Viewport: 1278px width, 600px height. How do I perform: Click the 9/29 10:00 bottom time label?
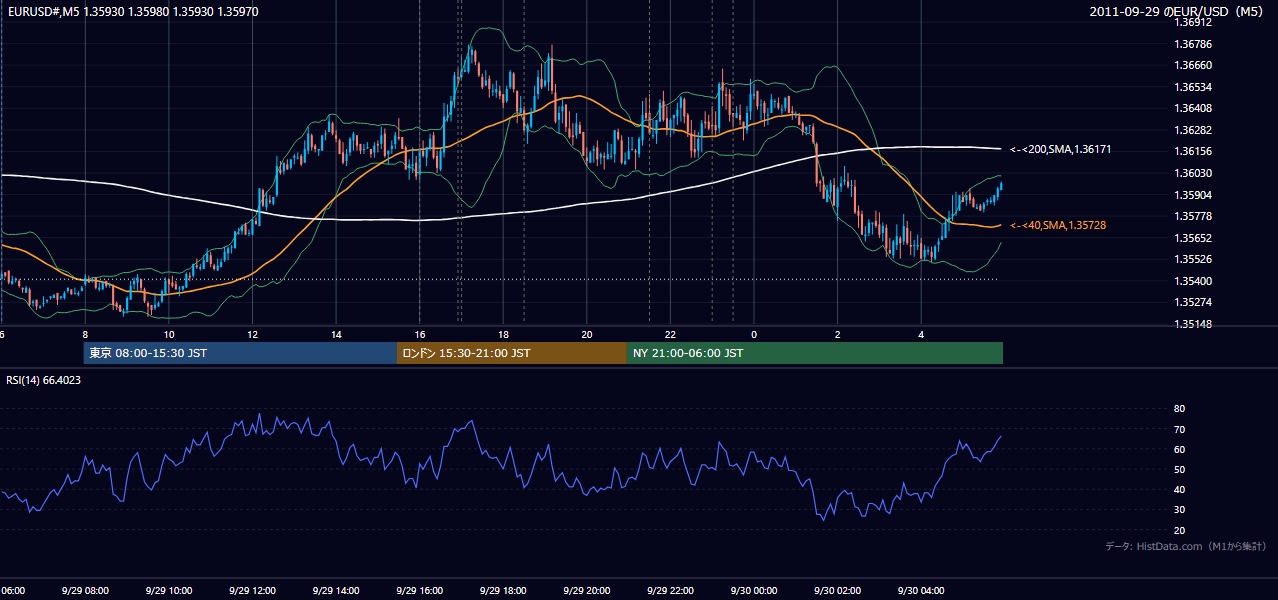pyautogui.click(x=168, y=591)
